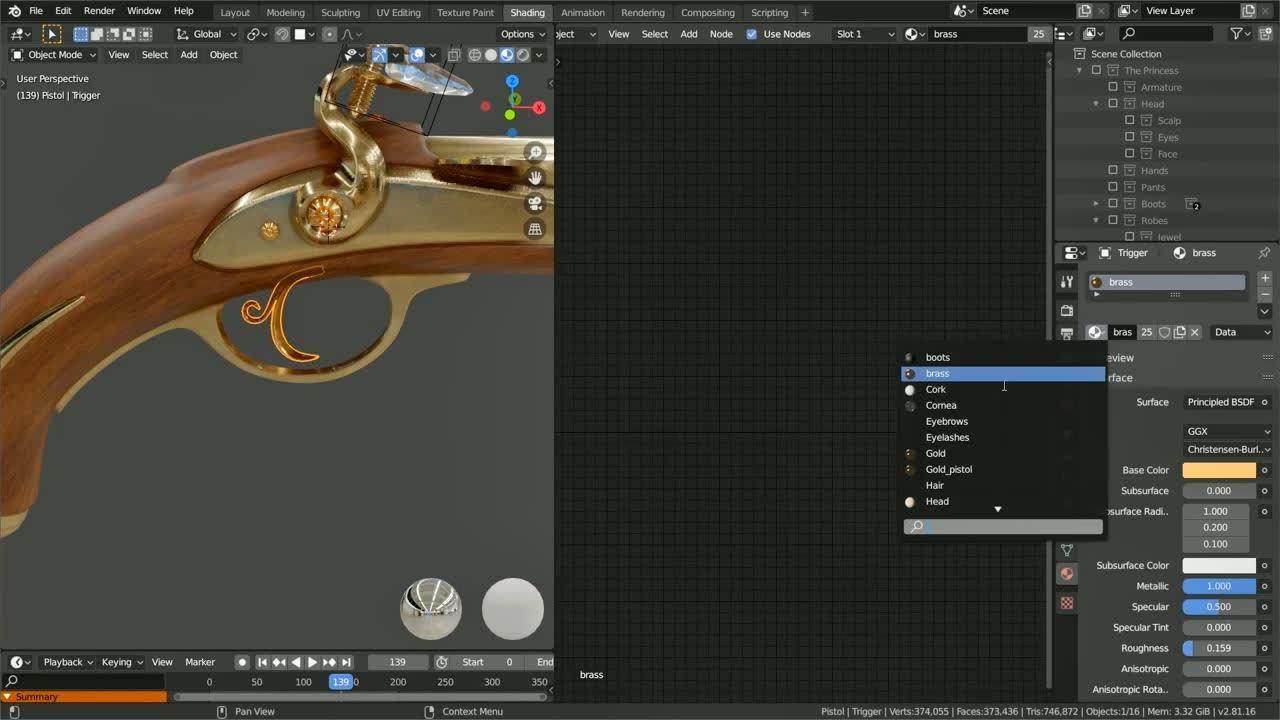Enable the Use Nodes checkbox

[751, 33]
